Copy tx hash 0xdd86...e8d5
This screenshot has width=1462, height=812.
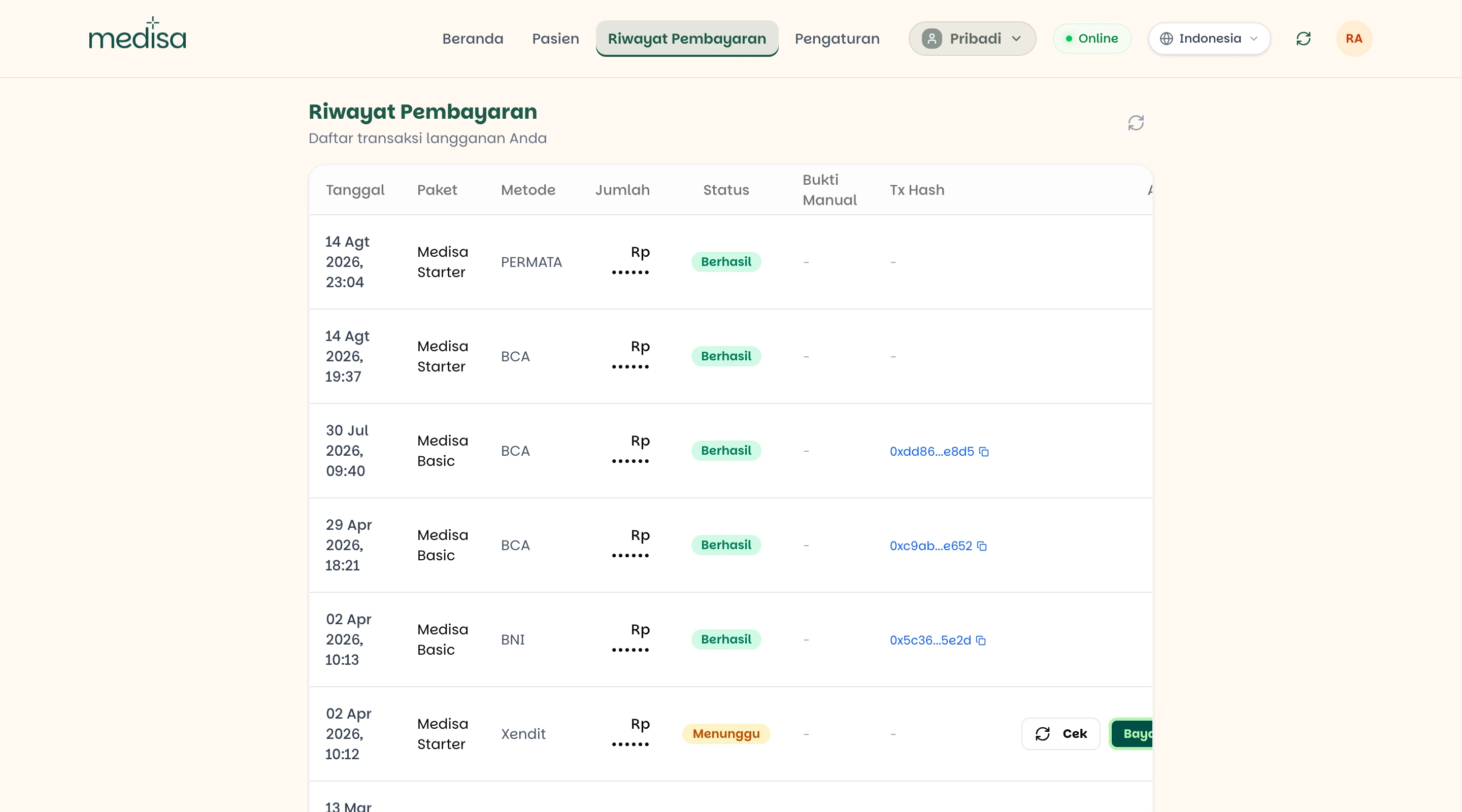(x=984, y=452)
